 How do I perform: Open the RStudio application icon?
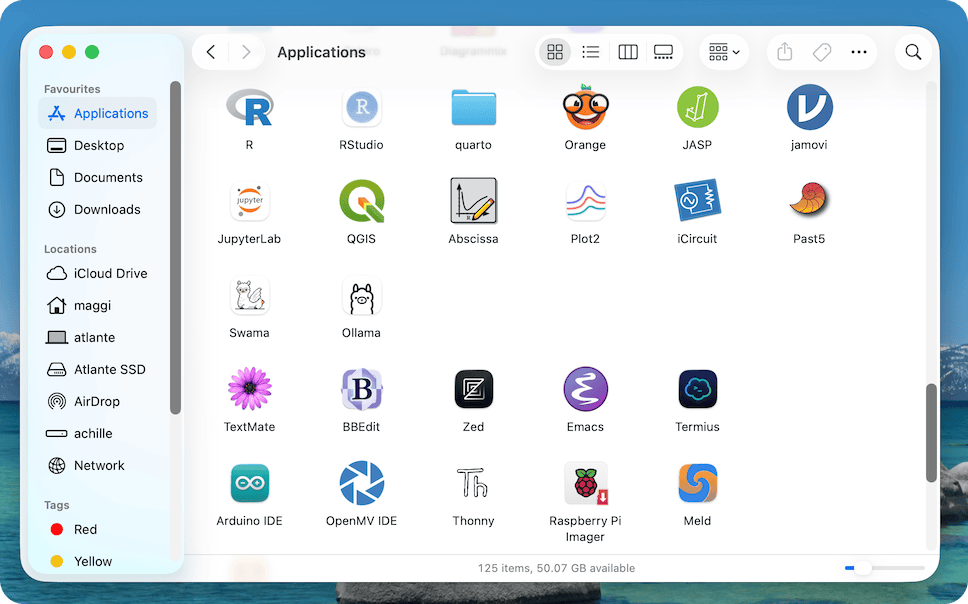pos(361,108)
